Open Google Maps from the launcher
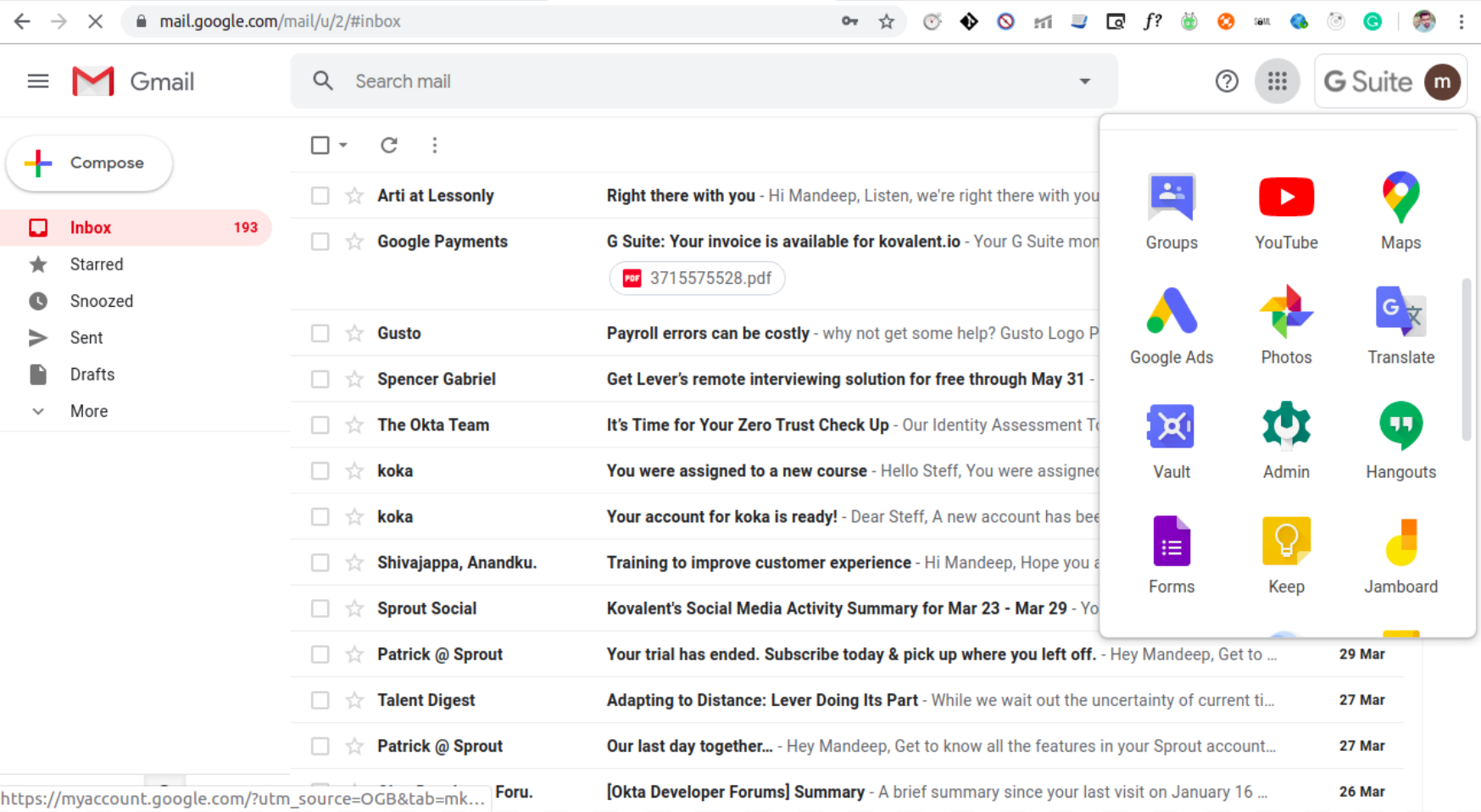1481x812 pixels. coord(1400,212)
